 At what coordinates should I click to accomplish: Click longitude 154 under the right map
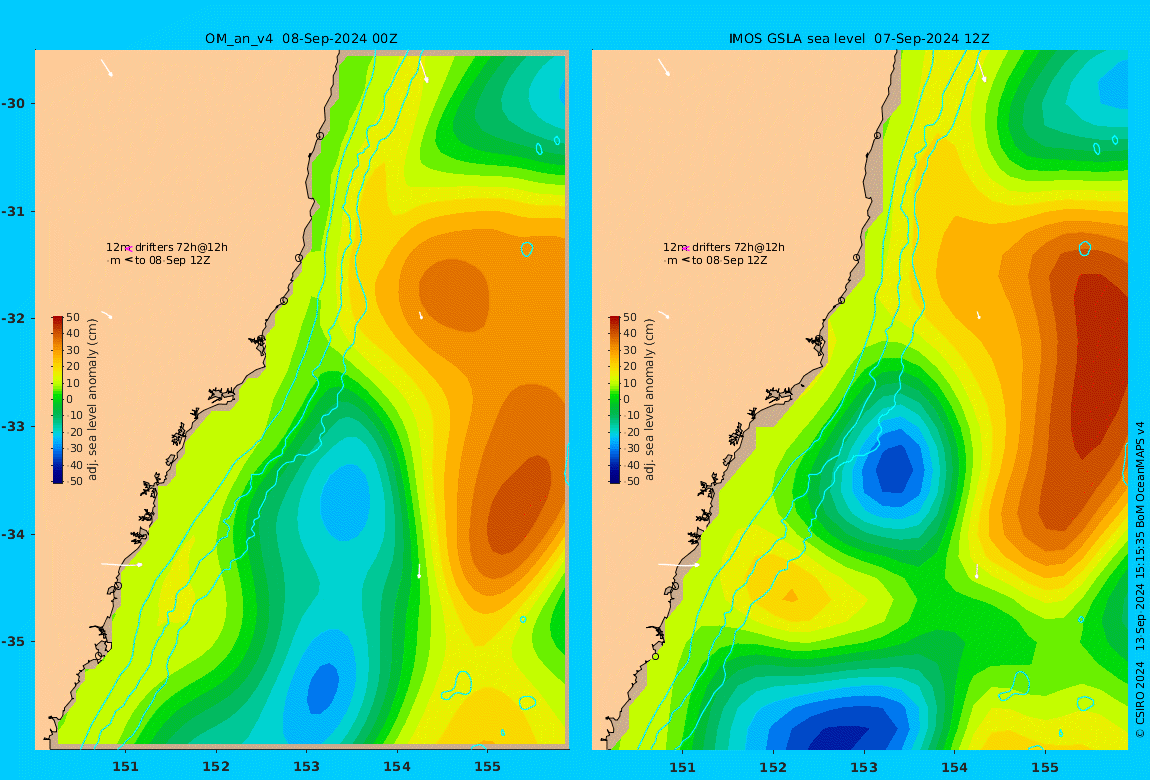954,767
